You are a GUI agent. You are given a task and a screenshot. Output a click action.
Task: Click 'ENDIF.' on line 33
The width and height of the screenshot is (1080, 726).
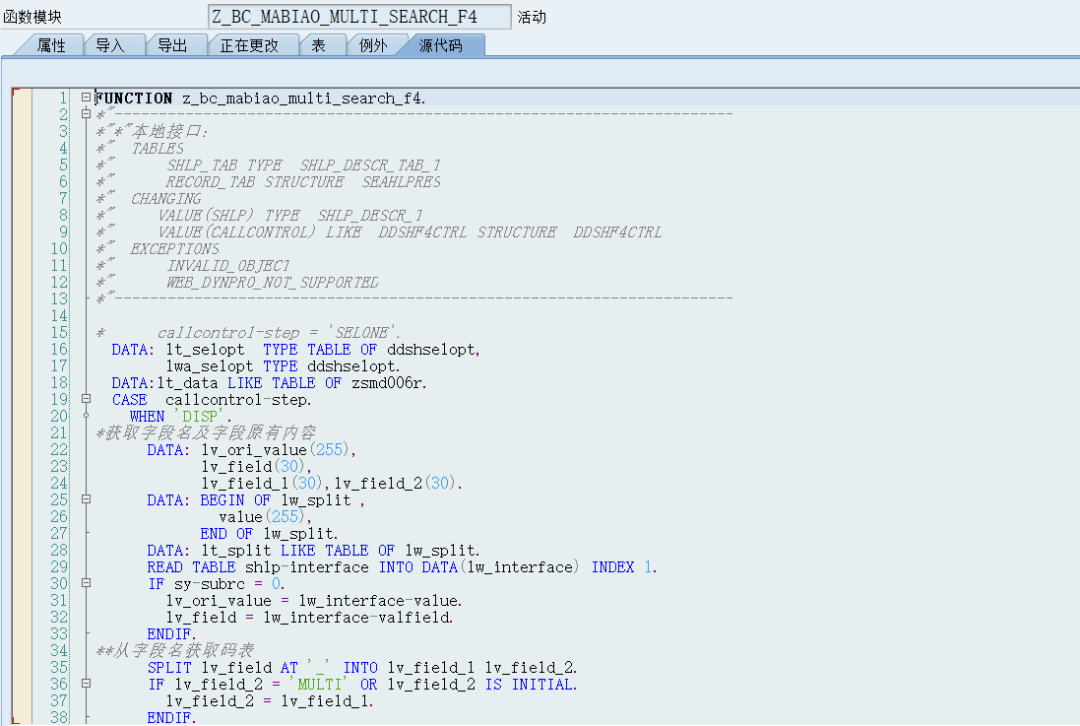tap(172, 634)
